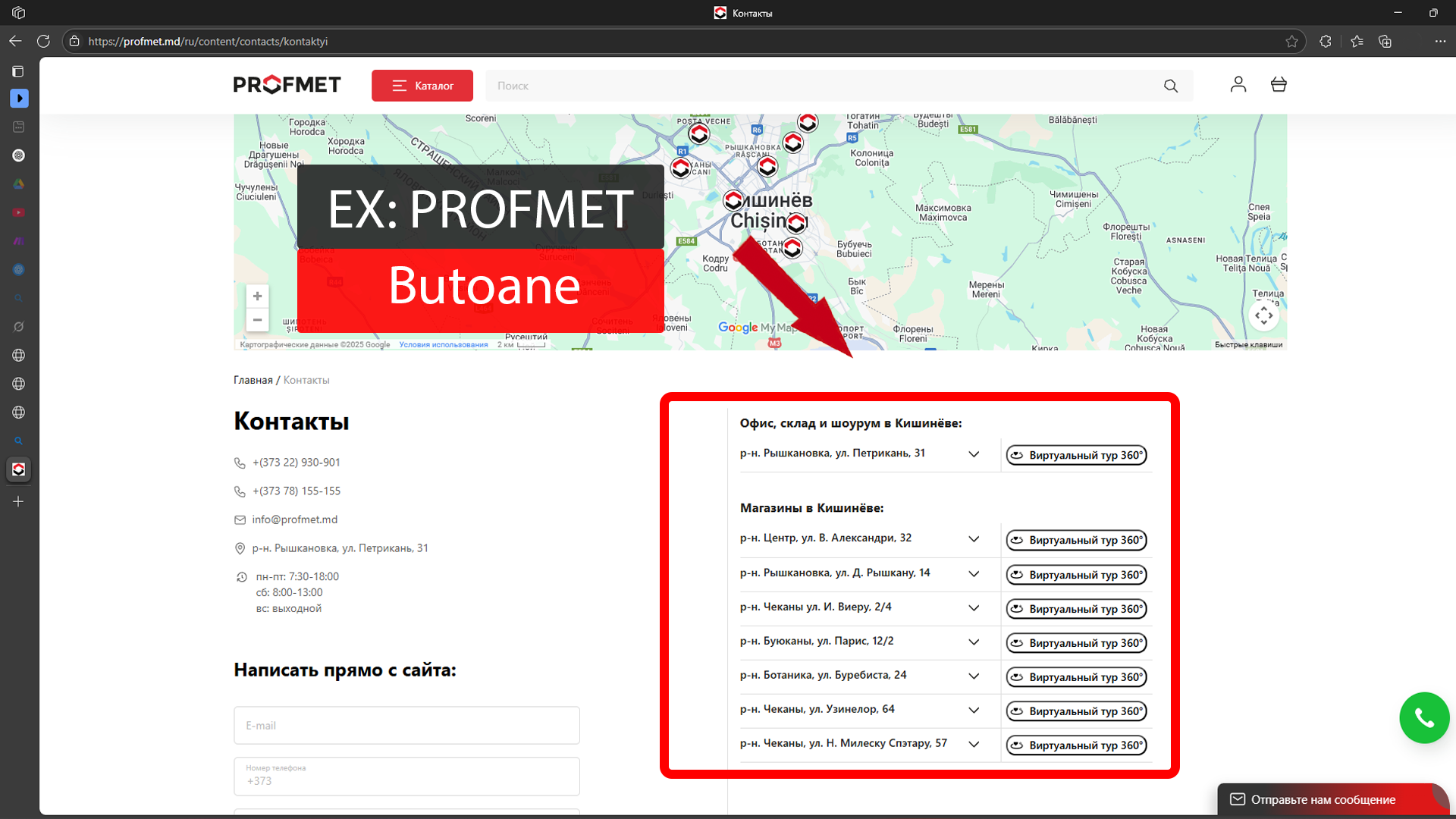Open the shopping basket icon
Screen dimensions: 1456x819
coord(1279,84)
